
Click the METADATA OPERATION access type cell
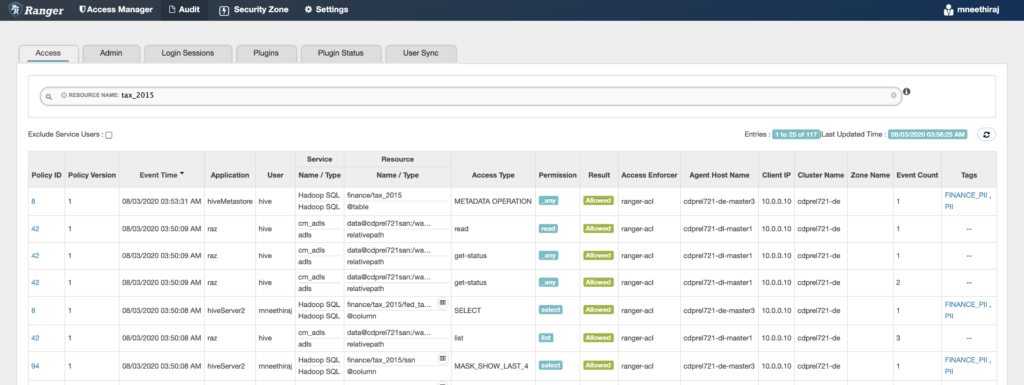click(x=493, y=202)
